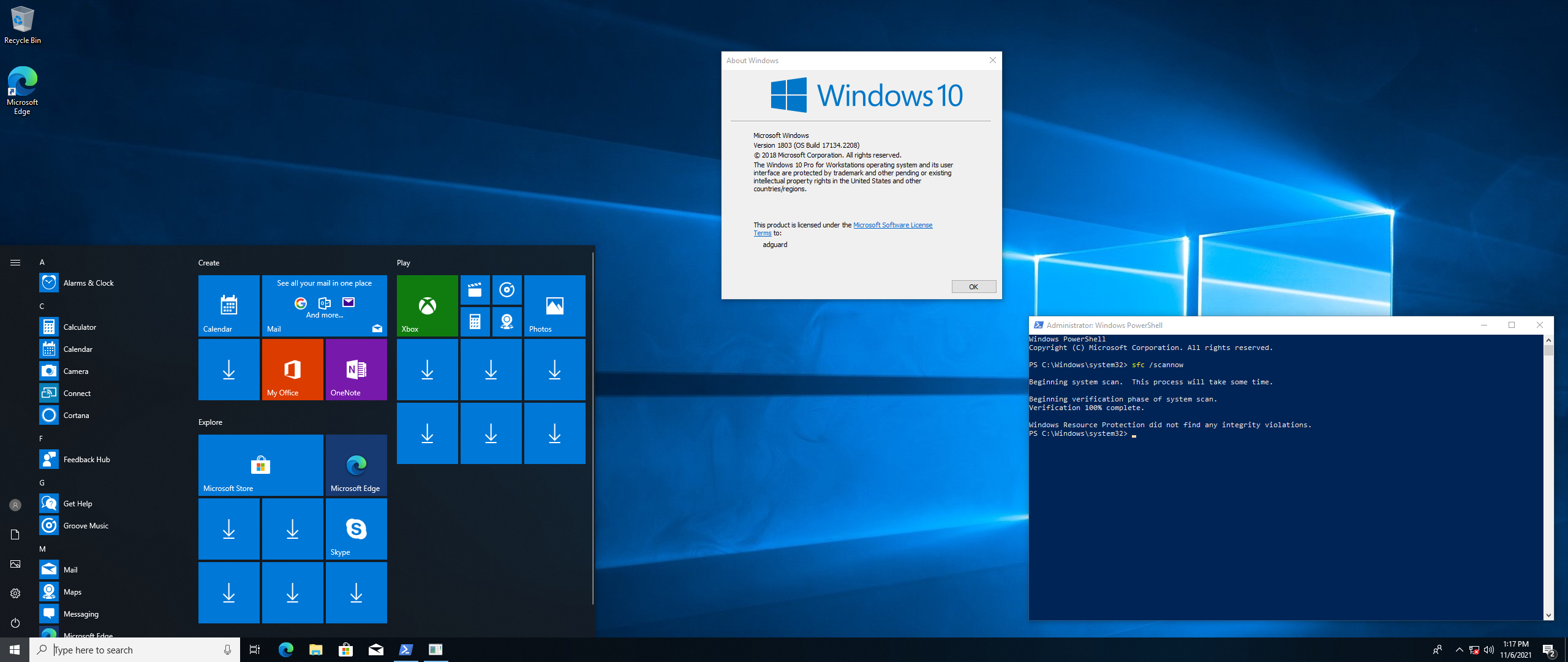Click PowerShell window scrollbar down arrow
Image resolution: width=1568 pixels, height=662 pixels.
(1548, 615)
